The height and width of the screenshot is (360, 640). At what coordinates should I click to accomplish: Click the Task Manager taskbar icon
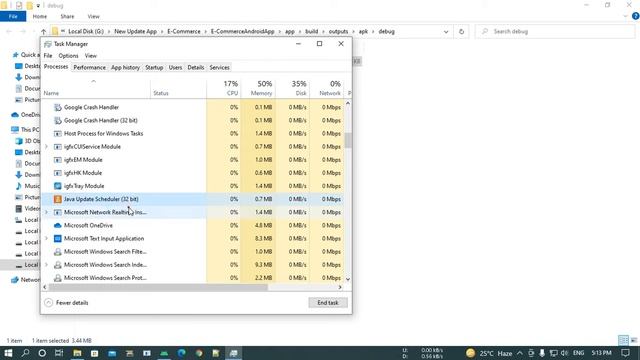233,353
